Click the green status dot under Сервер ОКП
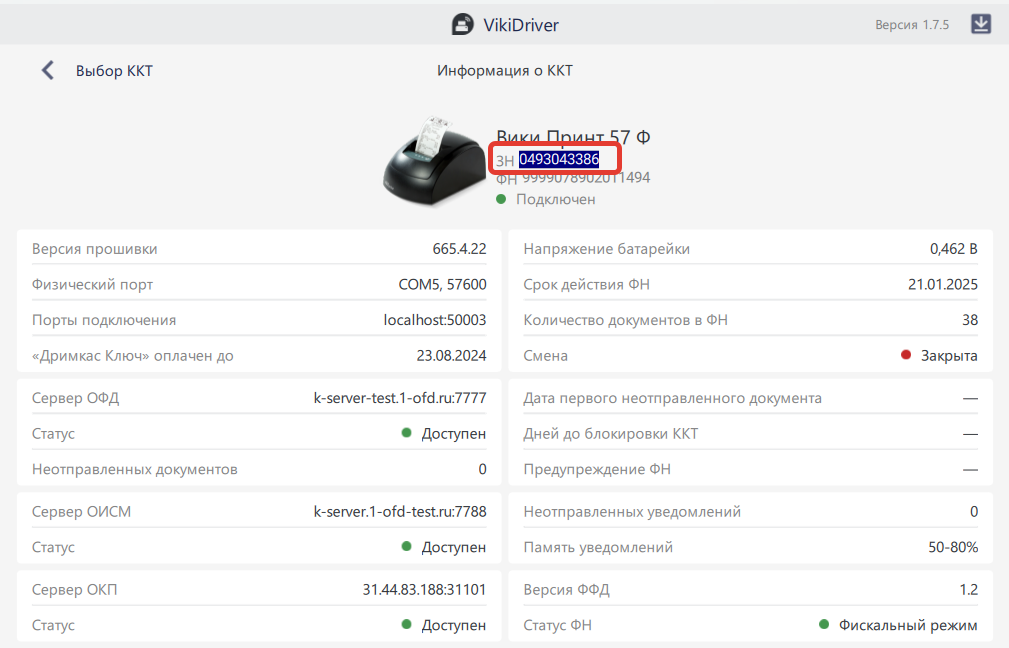This screenshot has height=648, width=1009. click(x=407, y=625)
